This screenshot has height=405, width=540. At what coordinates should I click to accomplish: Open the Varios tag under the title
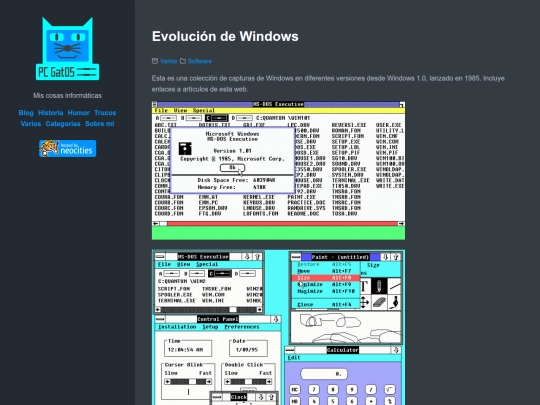pyautogui.click(x=168, y=61)
